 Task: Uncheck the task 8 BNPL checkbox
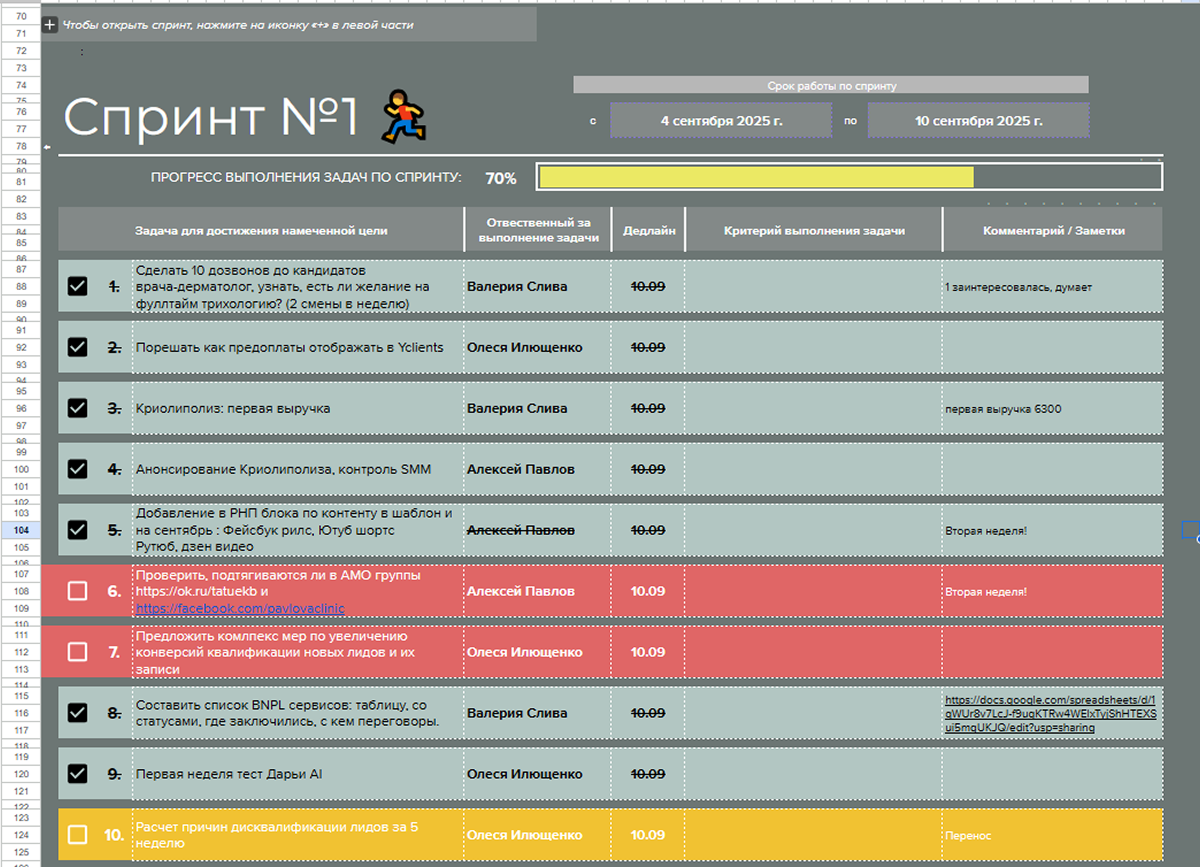(x=77, y=713)
